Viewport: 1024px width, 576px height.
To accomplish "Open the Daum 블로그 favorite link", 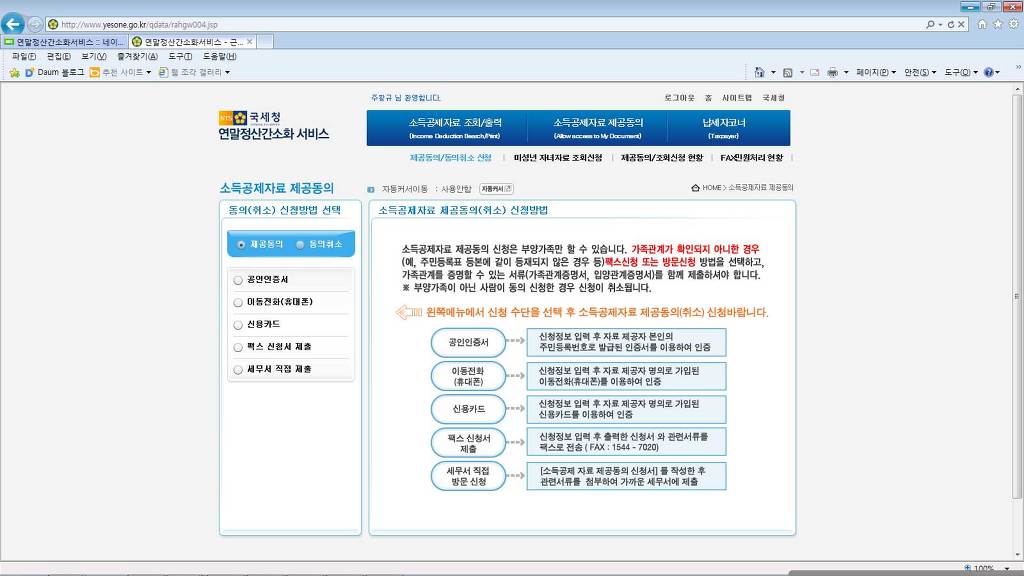I will pos(55,72).
